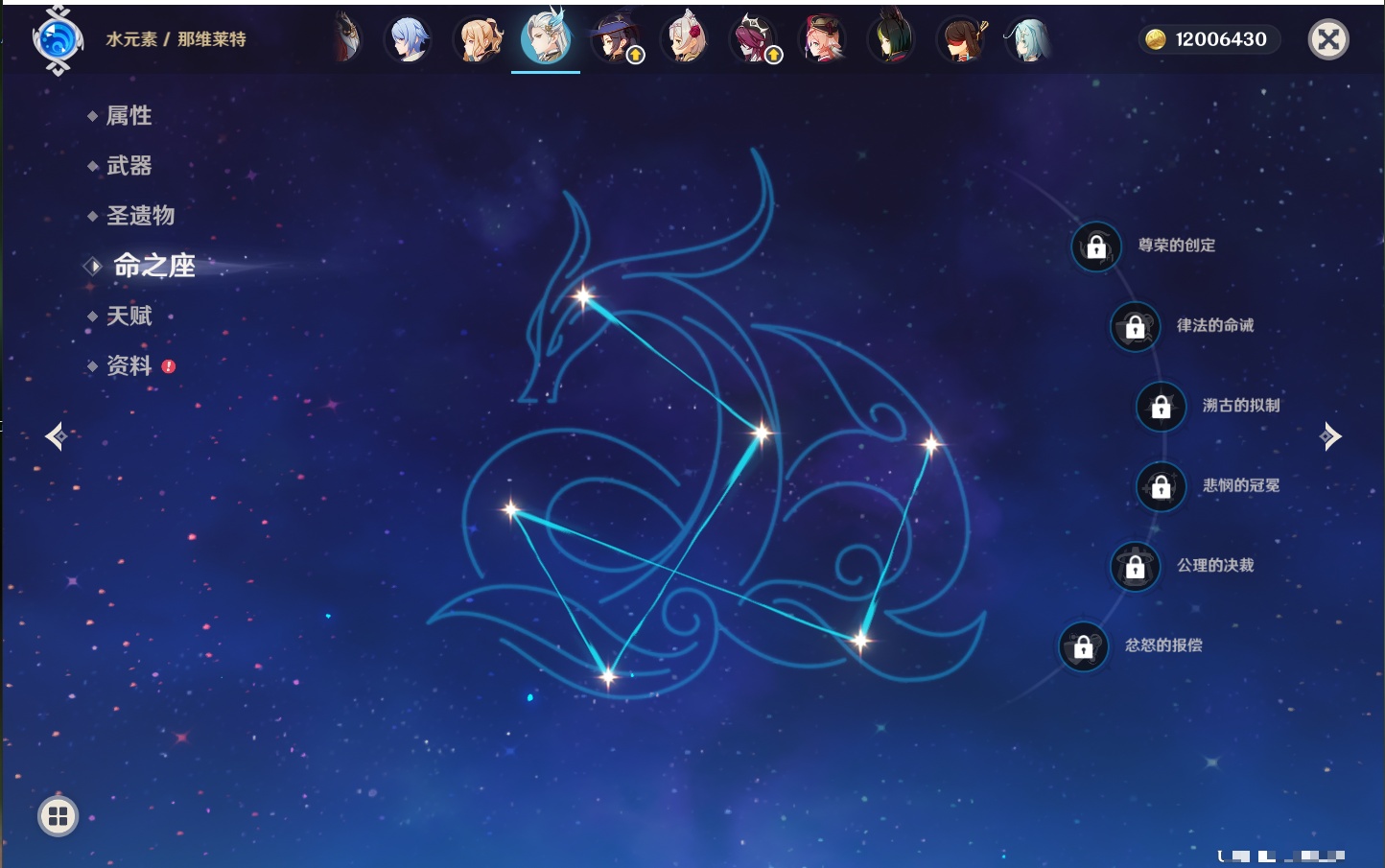Select the locked 忿怒的报偿 constellation icon

(1083, 646)
